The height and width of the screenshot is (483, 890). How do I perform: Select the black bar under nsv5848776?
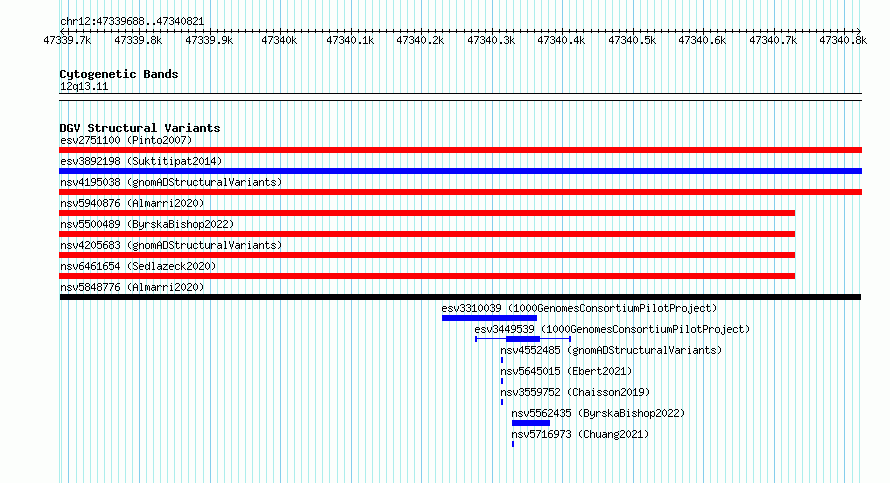[x=460, y=297]
